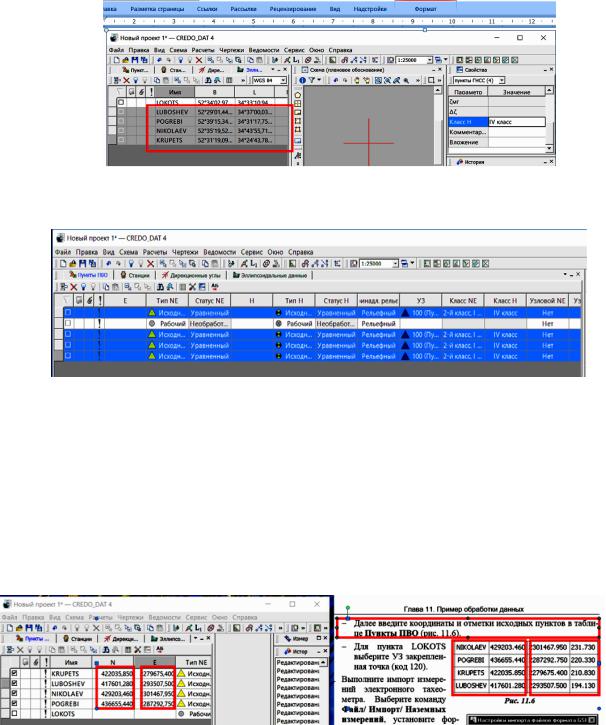Open the Эллипсоидальные данные tab
Image resolution: width=606 pixels, height=725 pixels.
click(x=270, y=275)
